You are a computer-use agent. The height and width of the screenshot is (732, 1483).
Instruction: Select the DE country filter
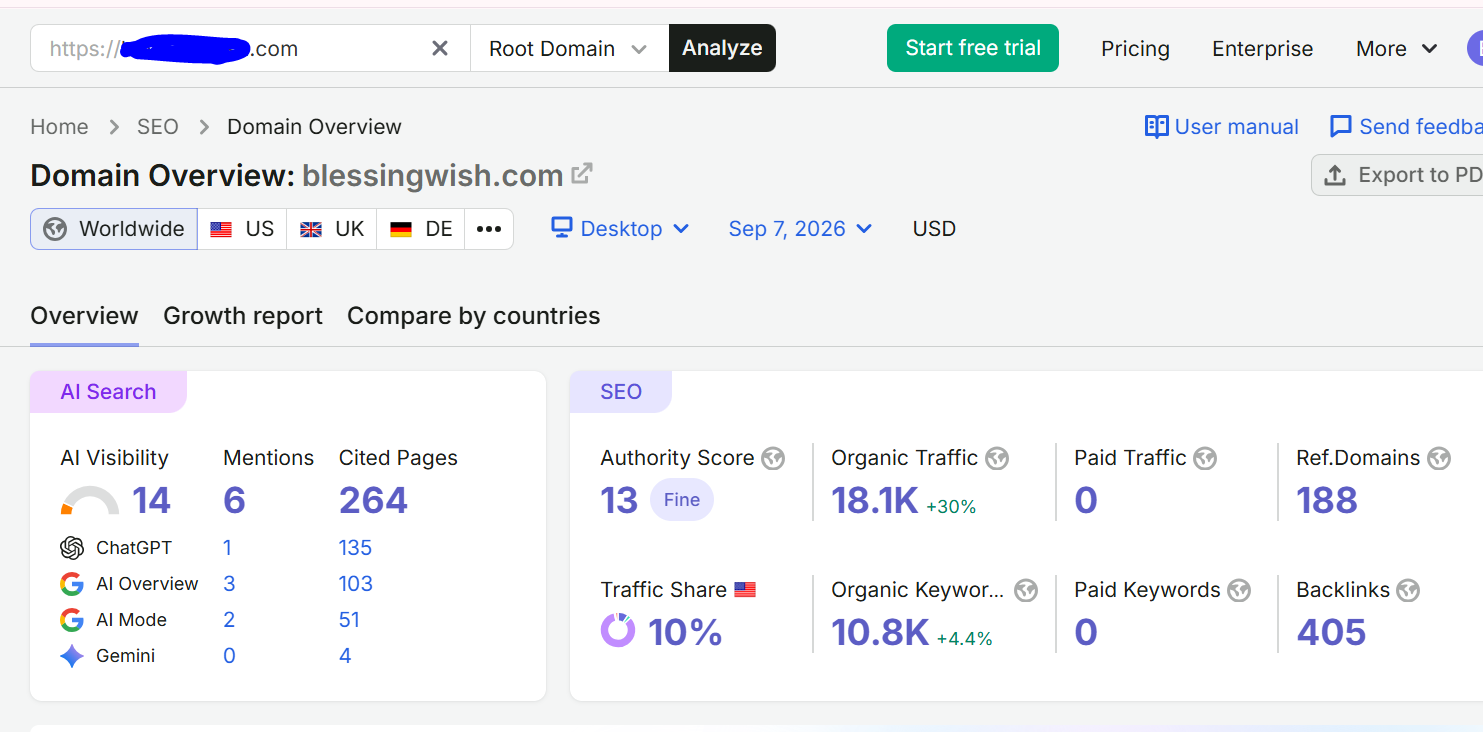pos(421,229)
